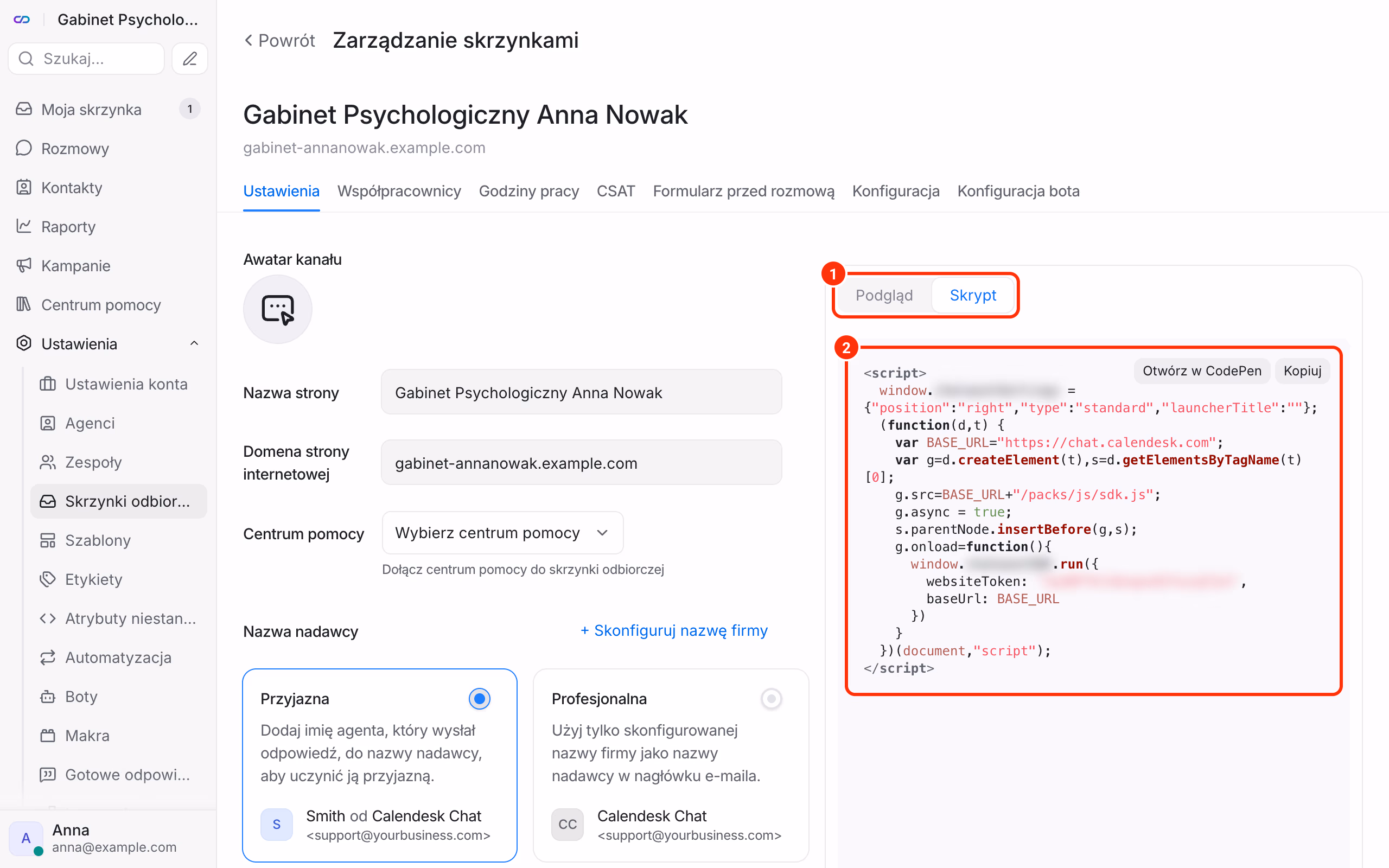
Task: Click the Szukaj search field
Action: [86, 59]
